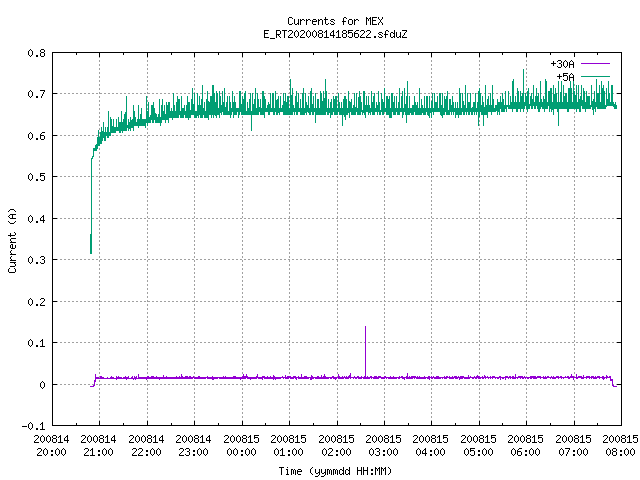Click the 0.1 y-axis tick label
Viewport: 640px width, 480px height.
(x=36, y=343)
